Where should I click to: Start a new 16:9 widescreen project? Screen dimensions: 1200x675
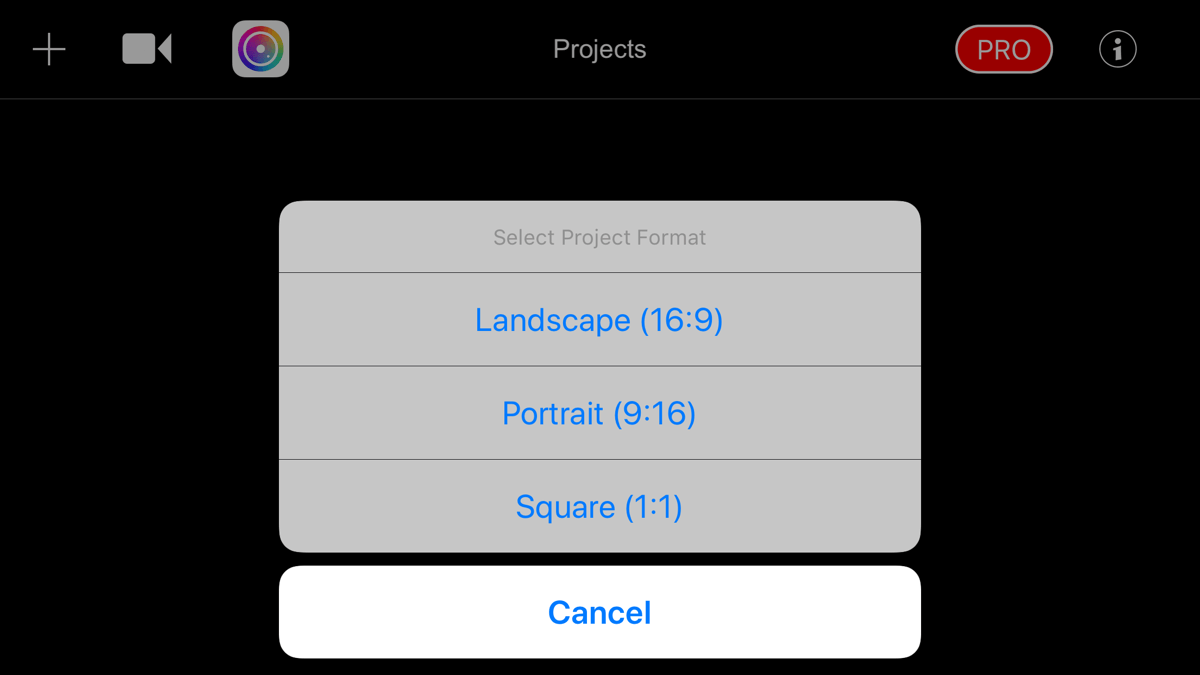(x=599, y=320)
